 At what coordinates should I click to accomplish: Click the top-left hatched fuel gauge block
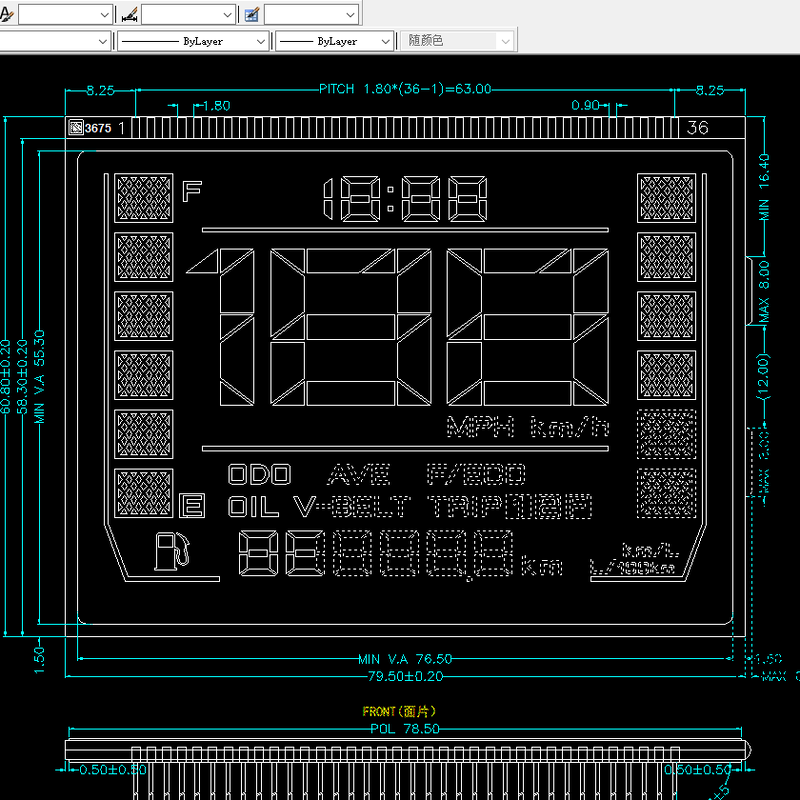click(144, 196)
